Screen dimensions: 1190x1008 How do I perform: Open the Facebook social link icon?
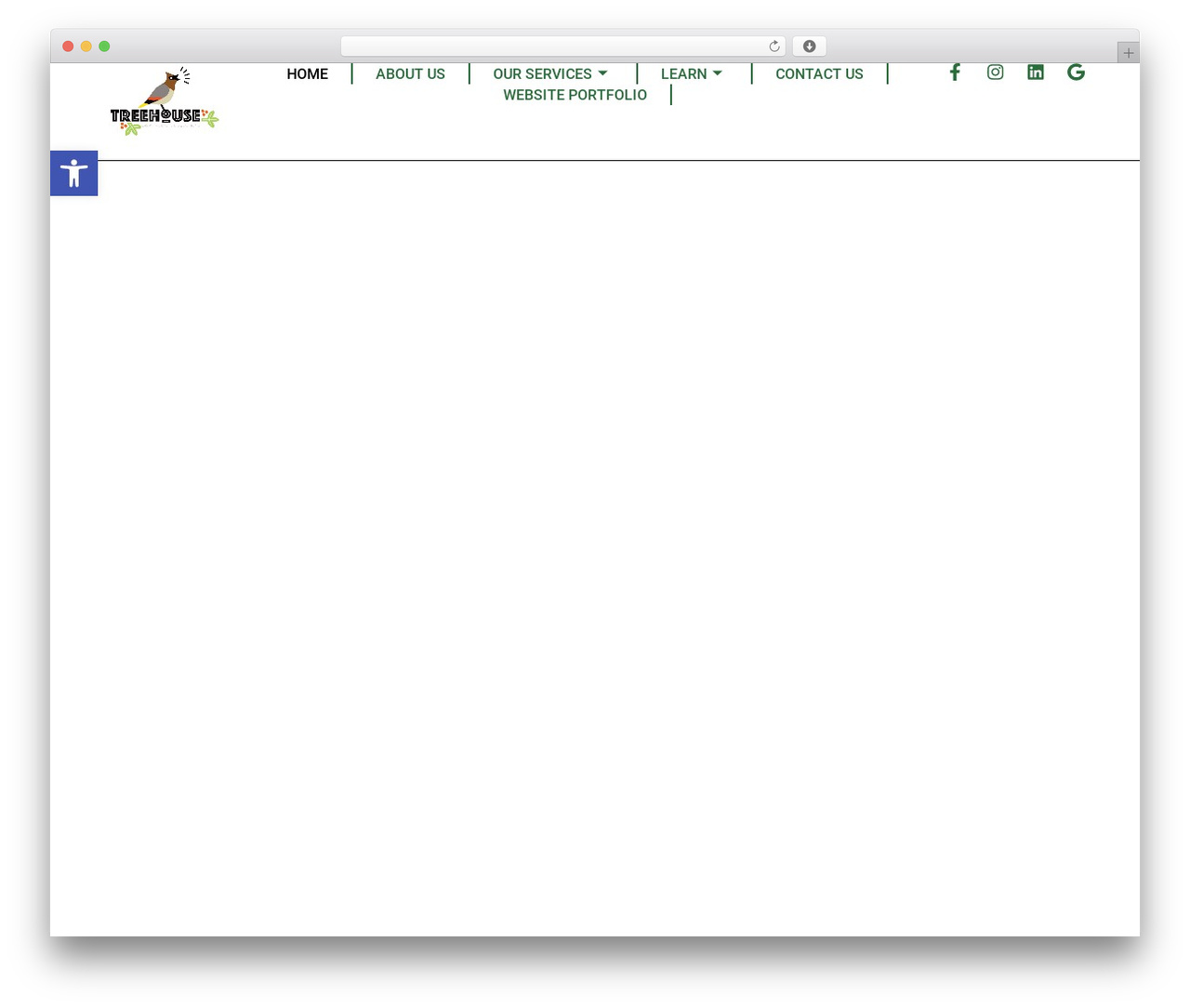(955, 73)
